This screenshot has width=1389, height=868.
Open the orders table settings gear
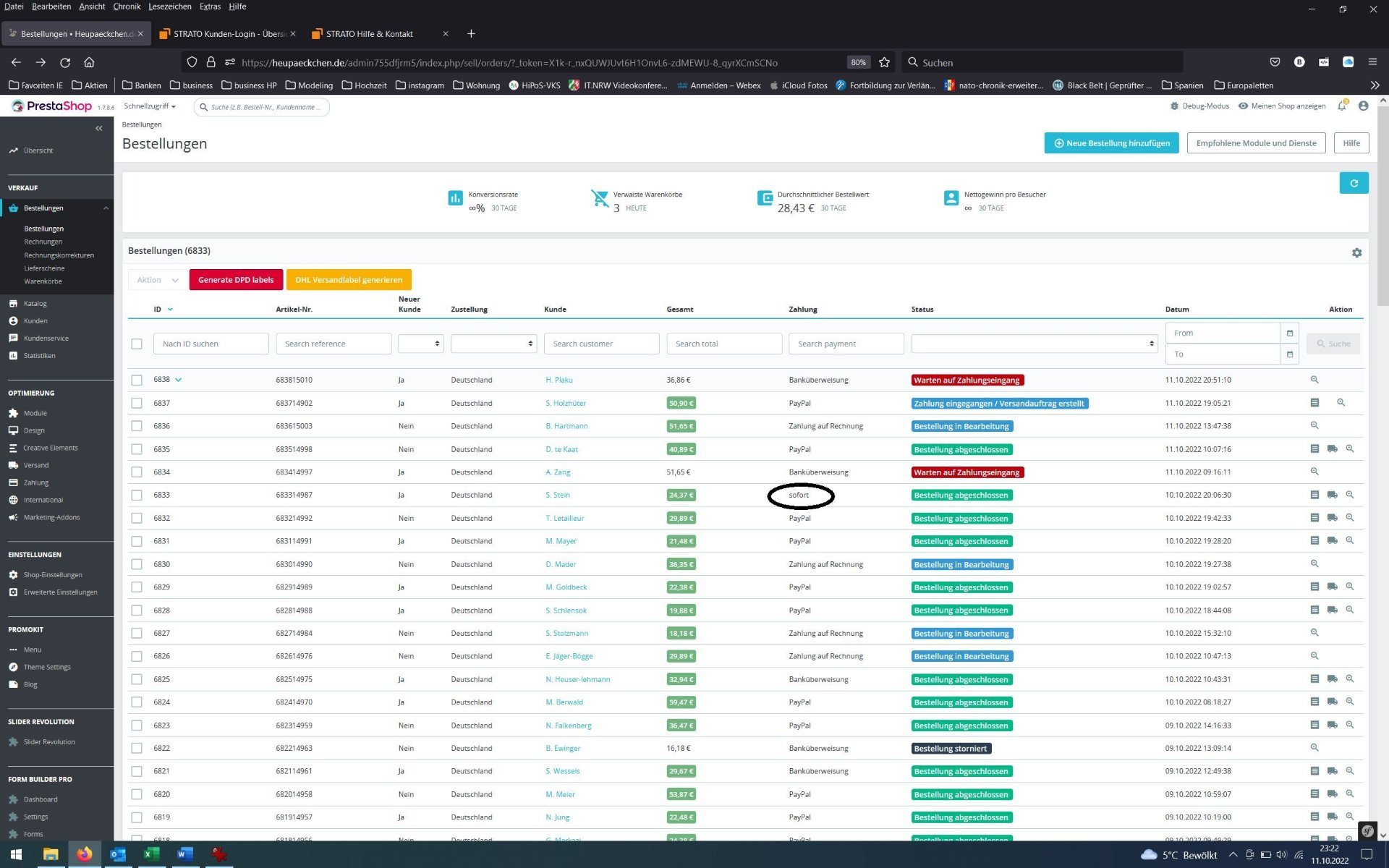[x=1356, y=252]
